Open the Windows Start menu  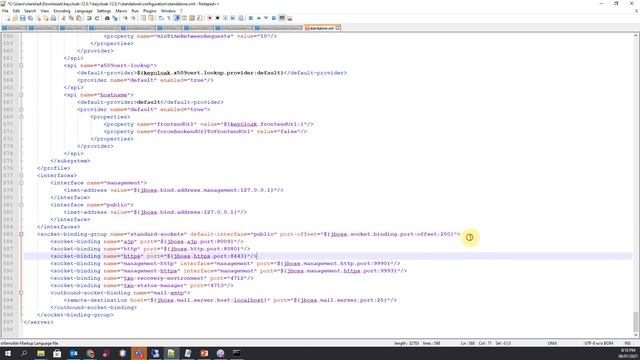8,353
